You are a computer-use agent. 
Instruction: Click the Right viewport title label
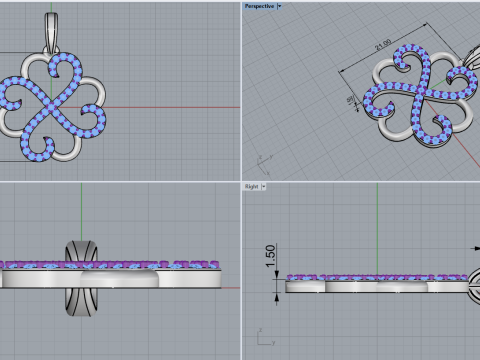251,187
